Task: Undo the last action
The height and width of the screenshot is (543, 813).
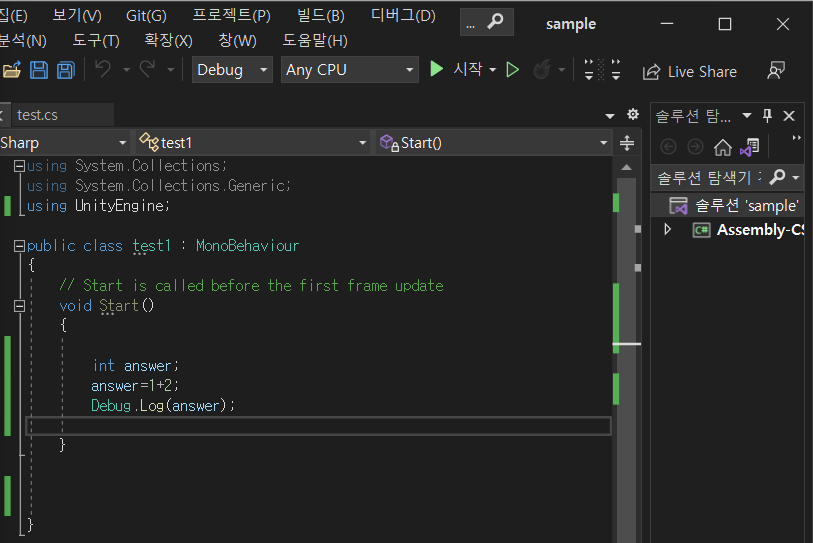Action: (103, 69)
